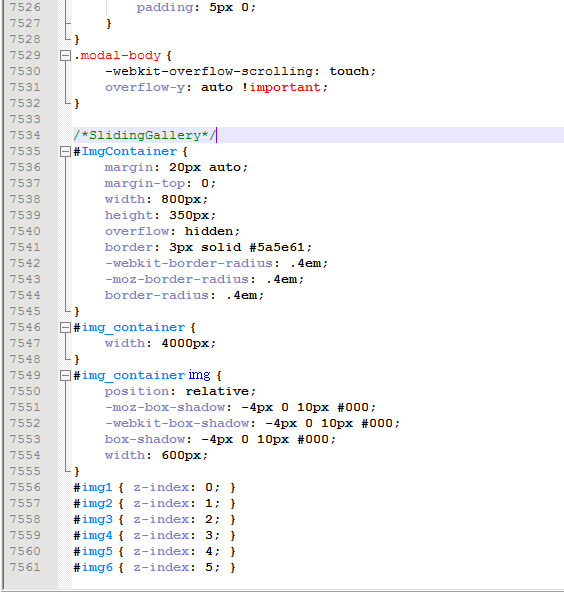Screen dimensions: 564x592
Task: Place cursor in /*SlidingGallery*/ comment
Action: click(145, 135)
